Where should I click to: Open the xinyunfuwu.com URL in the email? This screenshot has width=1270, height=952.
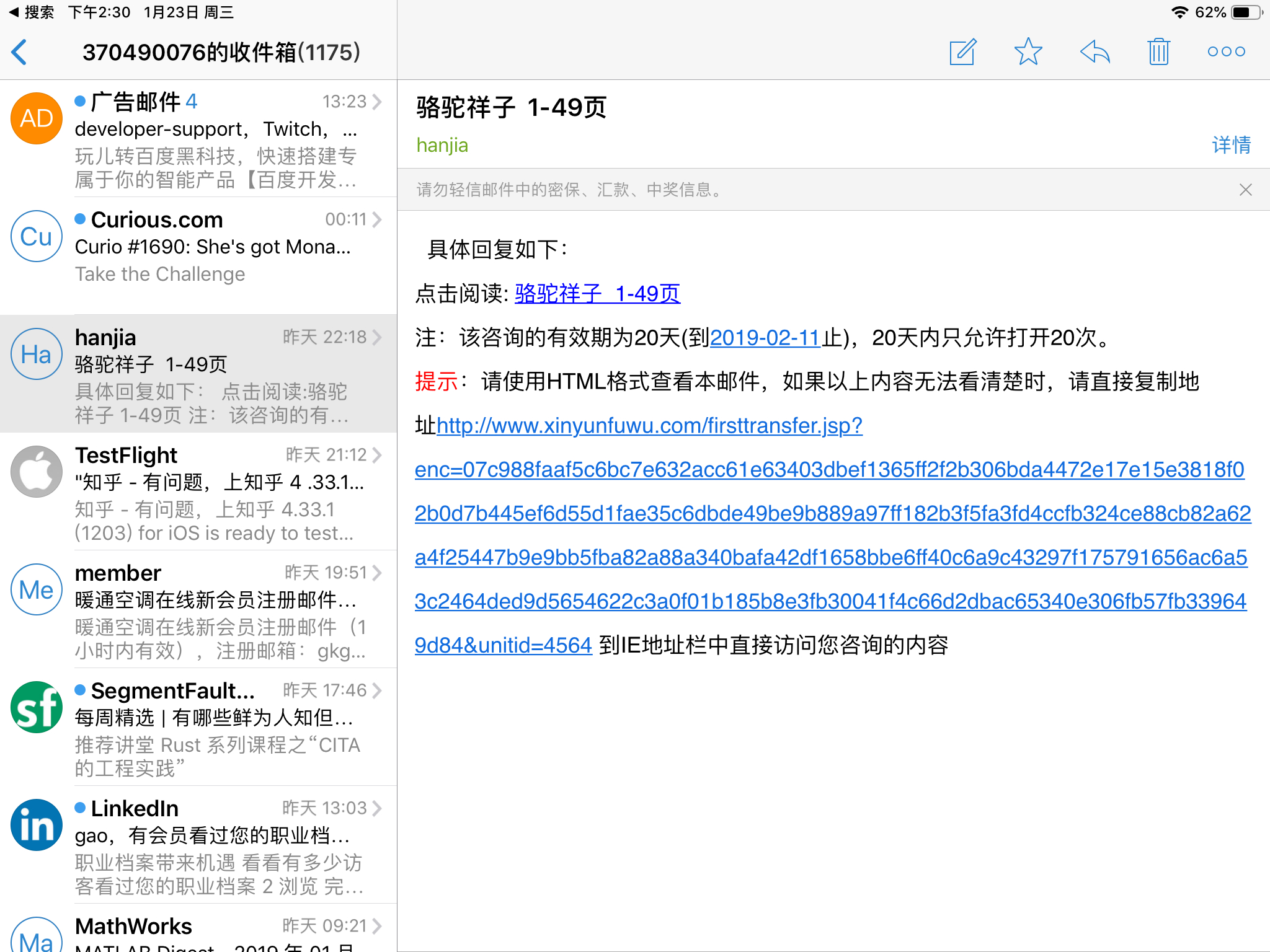649,425
